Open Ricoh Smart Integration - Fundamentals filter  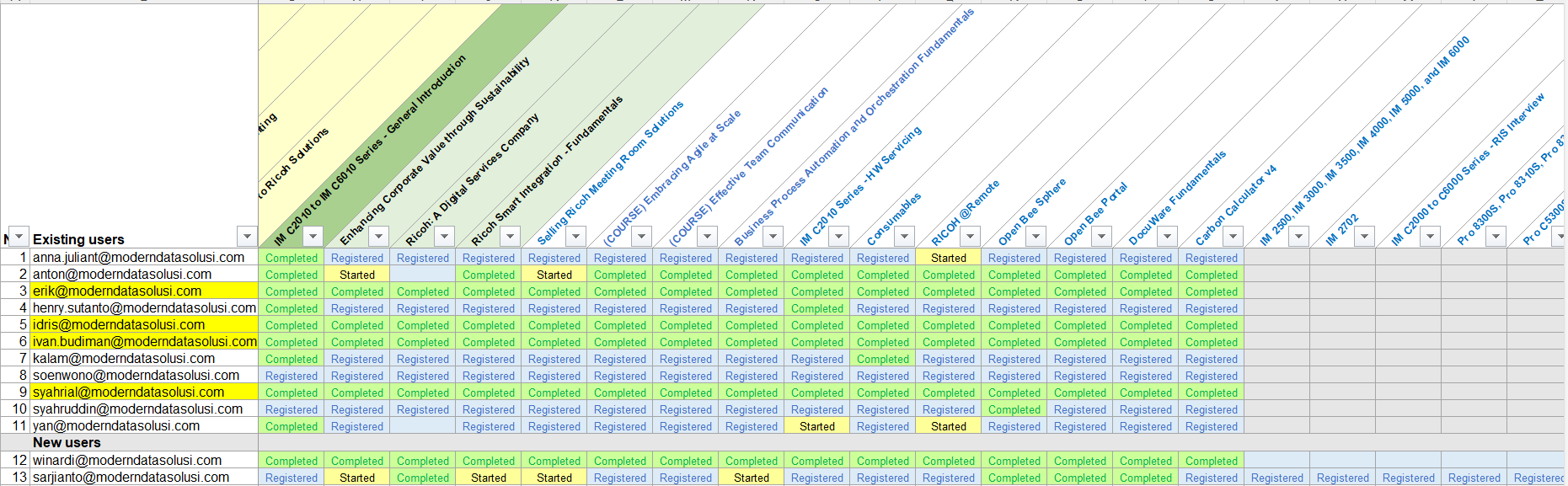point(510,237)
